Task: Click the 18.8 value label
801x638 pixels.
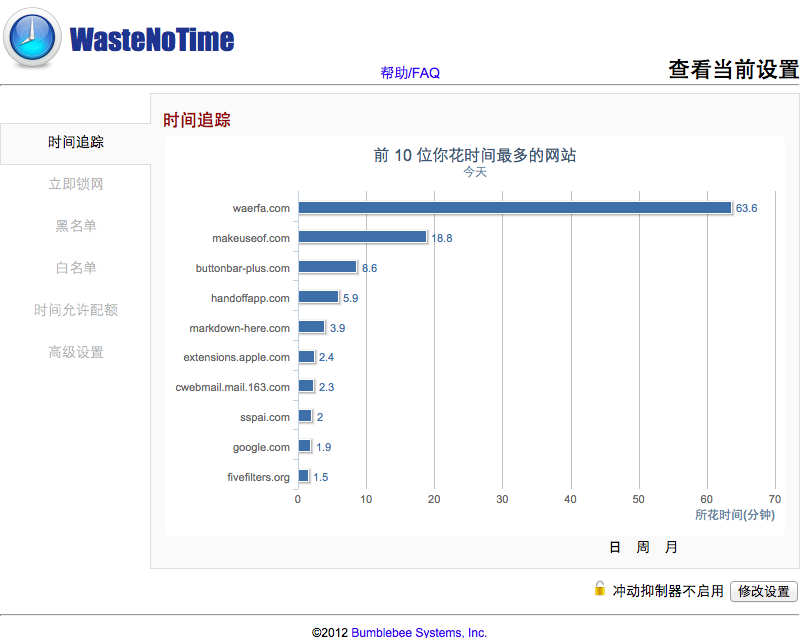Action: 441,239
